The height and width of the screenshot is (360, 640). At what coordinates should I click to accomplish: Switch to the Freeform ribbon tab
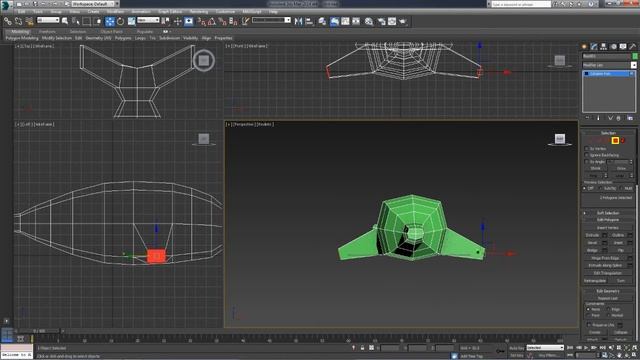47,31
